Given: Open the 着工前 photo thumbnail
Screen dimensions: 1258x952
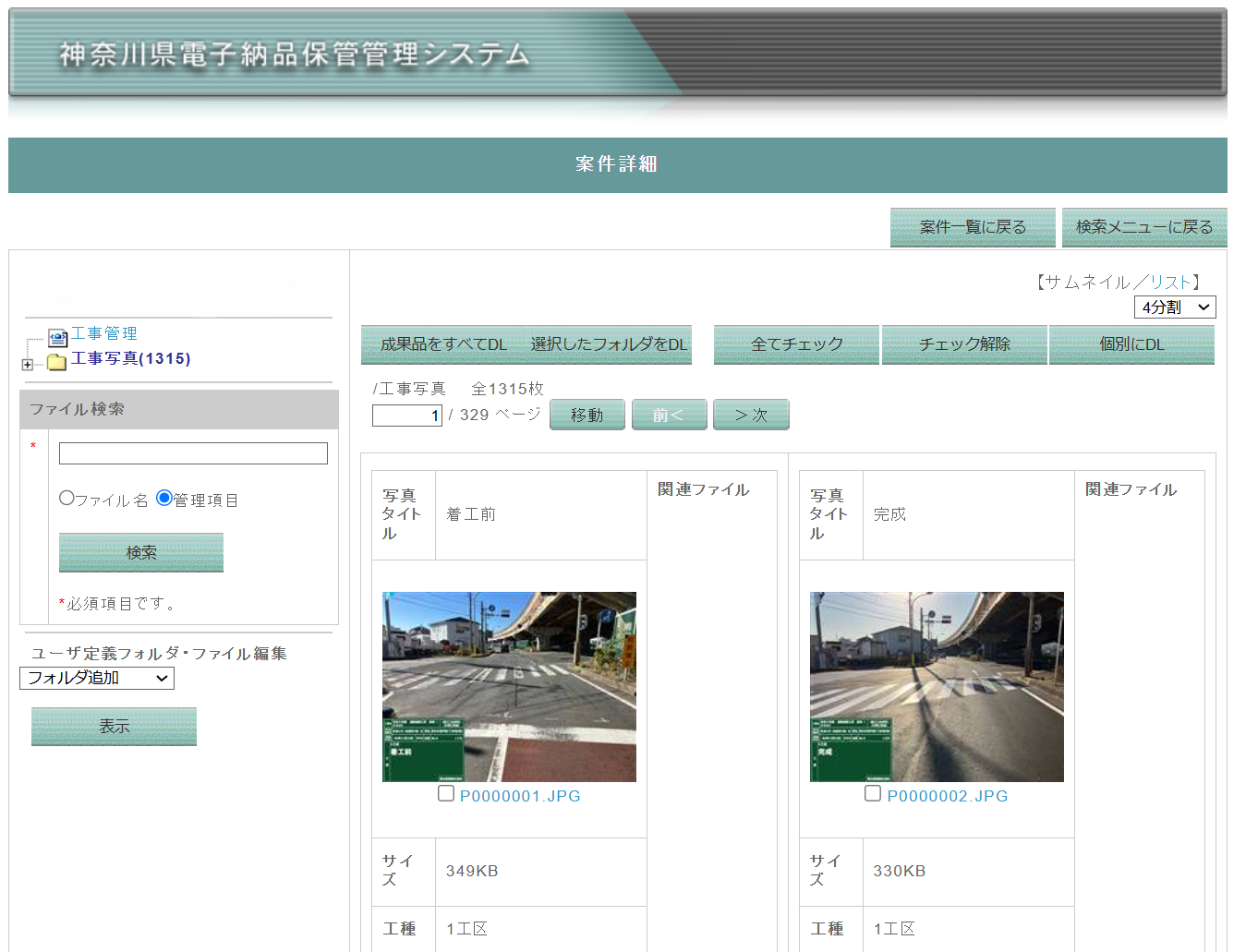Looking at the screenshot, I should click(509, 686).
